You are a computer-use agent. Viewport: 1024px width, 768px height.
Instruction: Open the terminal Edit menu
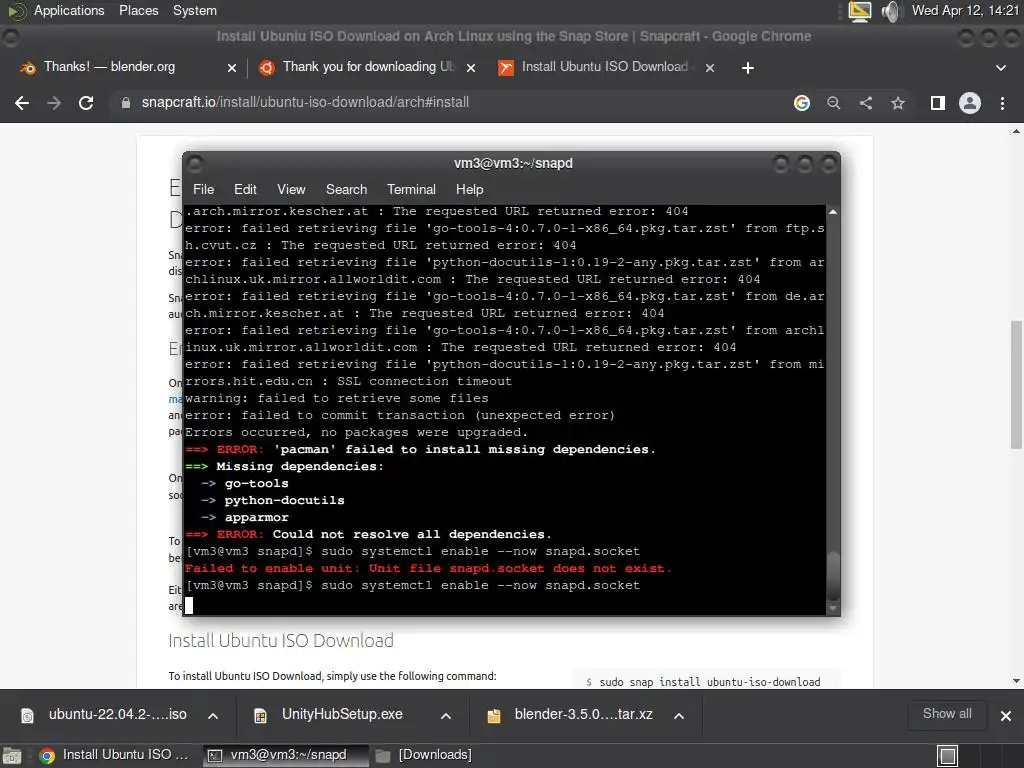(x=245, y=189)
